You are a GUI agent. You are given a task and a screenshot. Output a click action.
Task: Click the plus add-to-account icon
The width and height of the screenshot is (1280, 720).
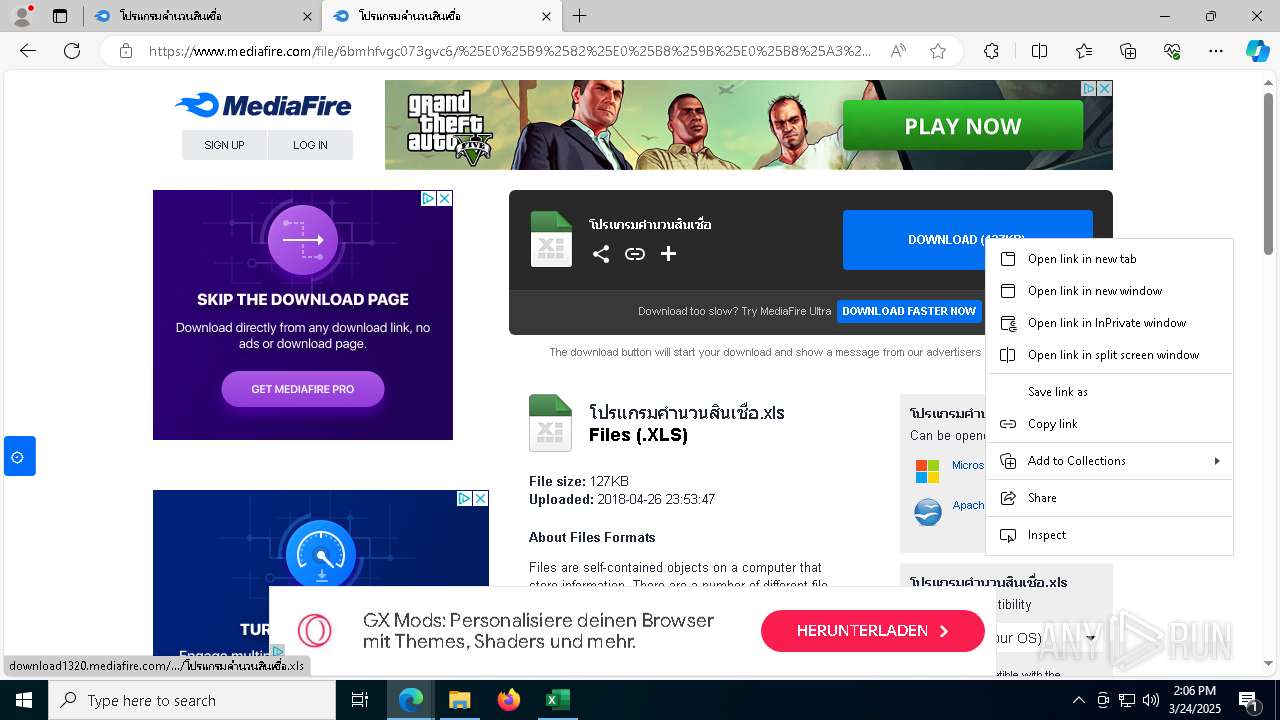(669, 254)
